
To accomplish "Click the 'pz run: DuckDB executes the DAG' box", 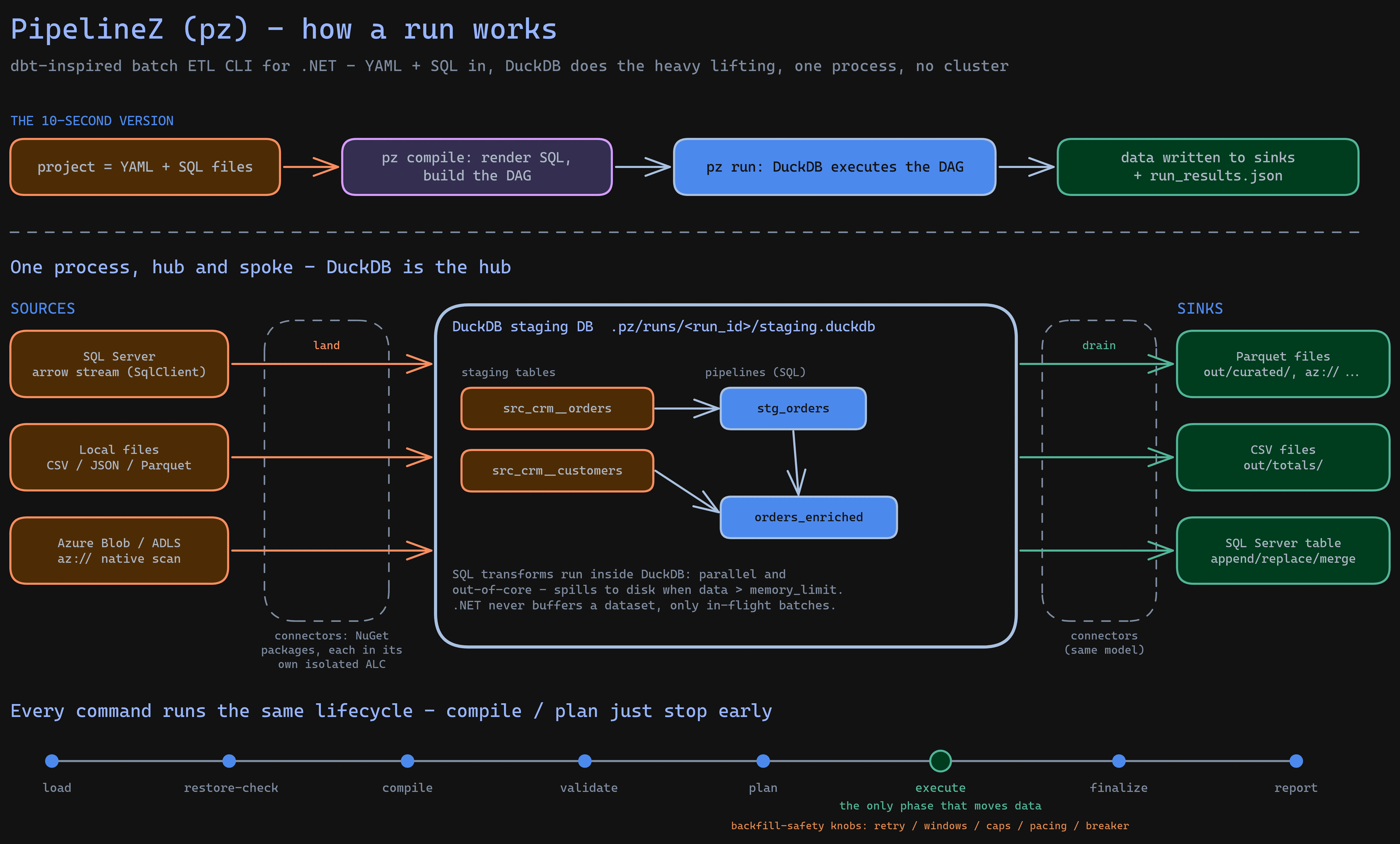I will [x=835, y=167].
